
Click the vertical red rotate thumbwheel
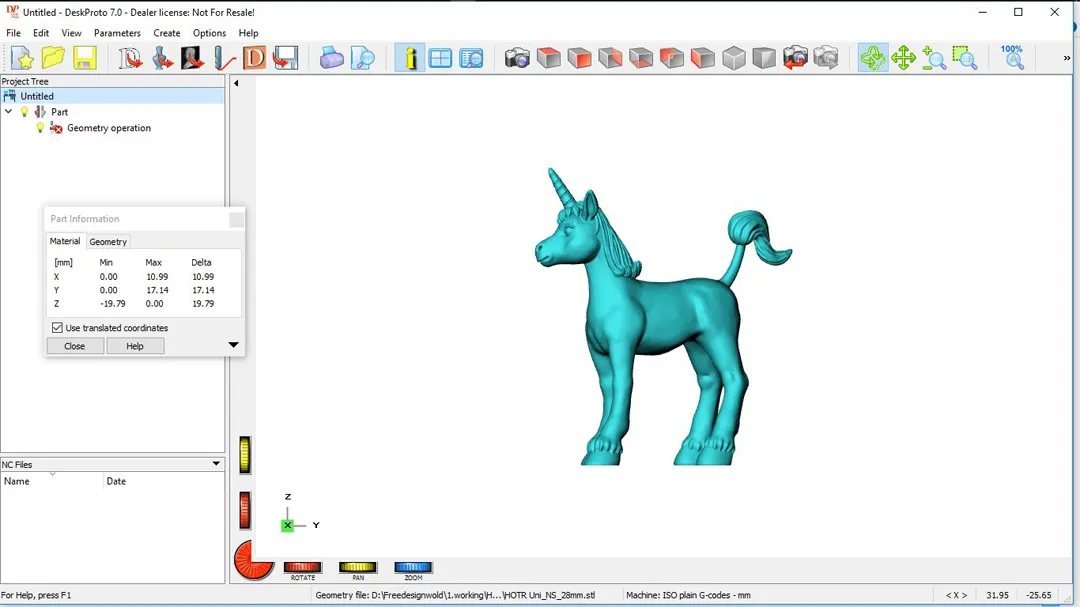(x=245, y=511)
